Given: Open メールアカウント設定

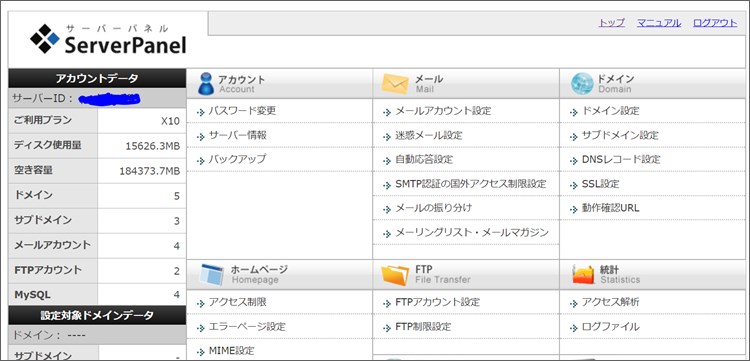Looking at the screenshot, I should (x=443, y=111).
